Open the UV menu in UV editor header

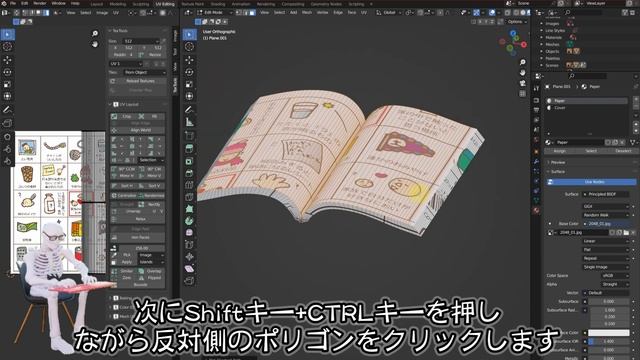116,13
